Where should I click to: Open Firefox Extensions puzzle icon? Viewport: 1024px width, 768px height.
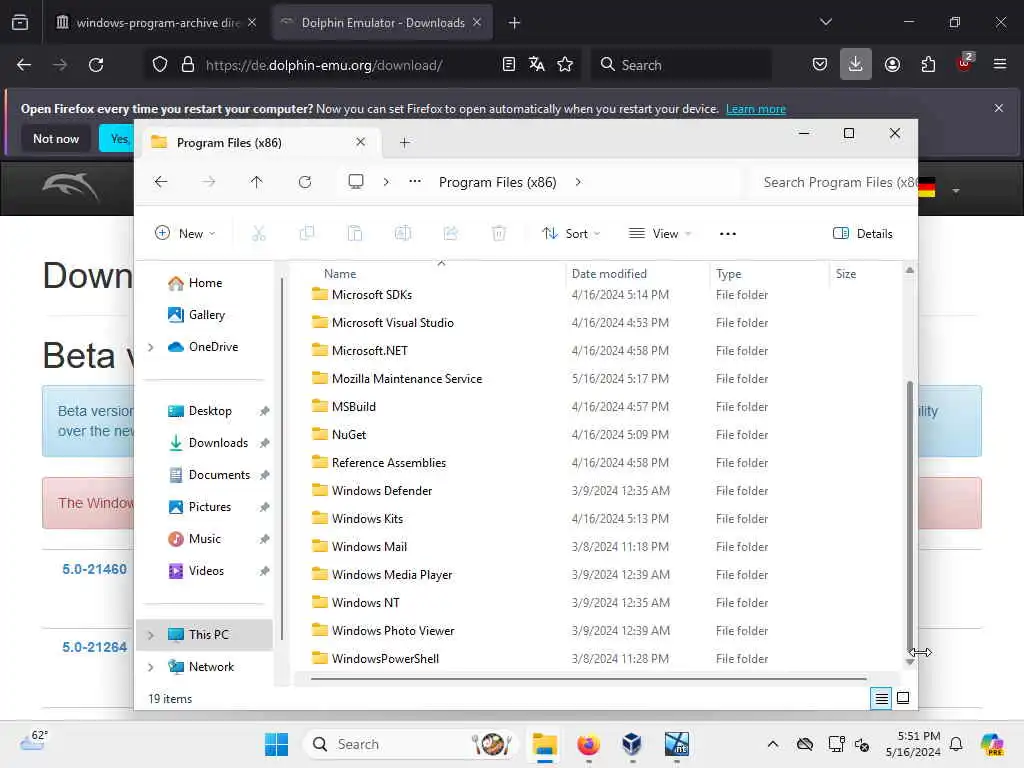928,65
